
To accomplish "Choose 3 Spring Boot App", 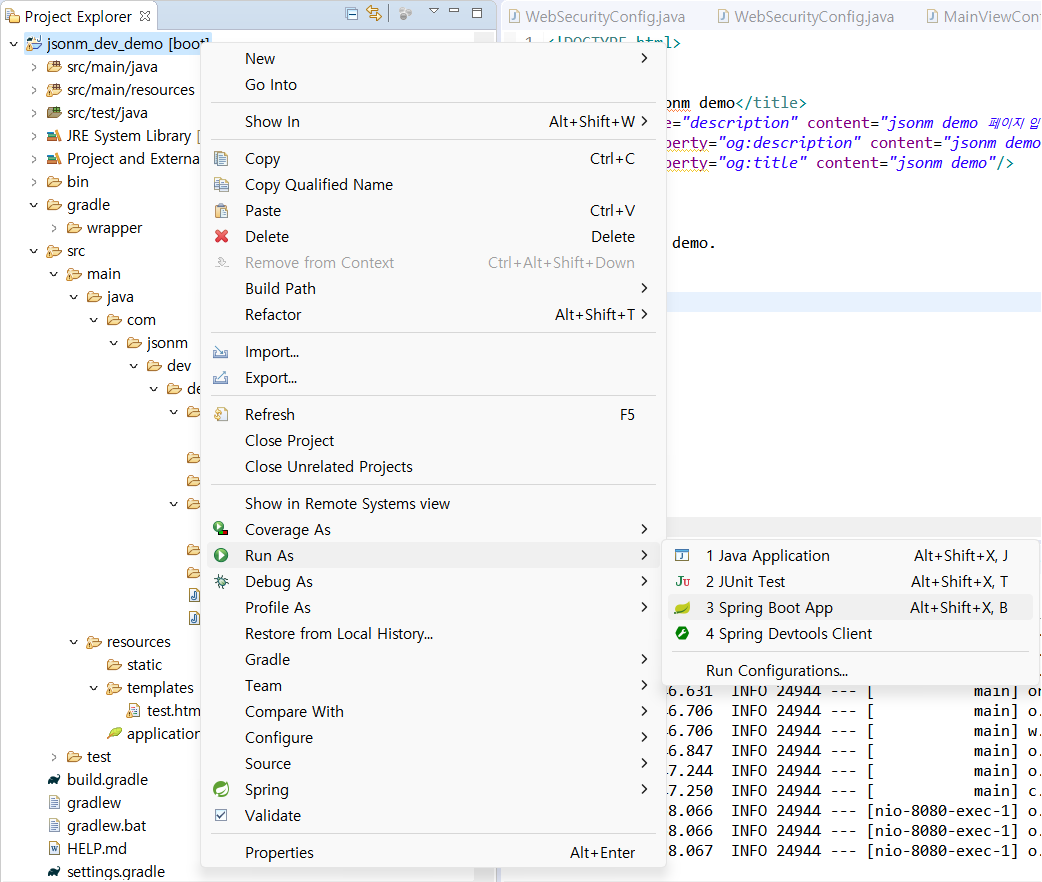I will point(850,607).
